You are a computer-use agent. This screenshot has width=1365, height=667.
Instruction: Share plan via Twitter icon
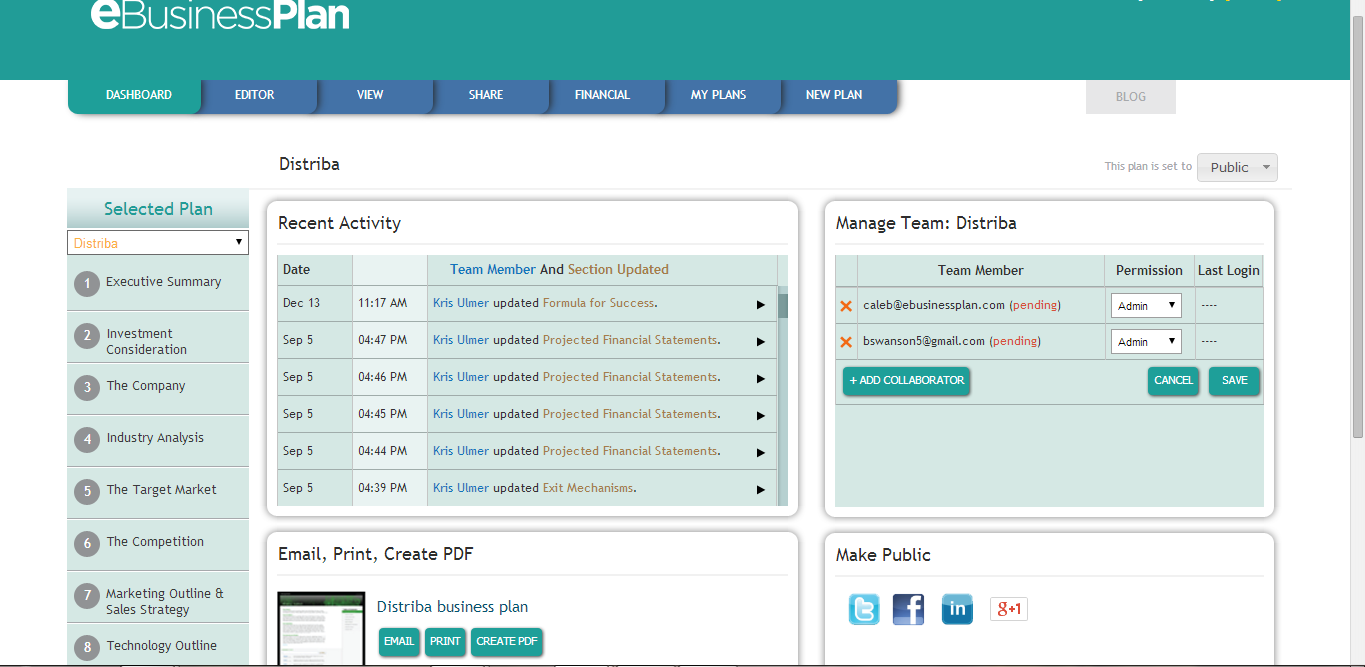coord(864,609)
